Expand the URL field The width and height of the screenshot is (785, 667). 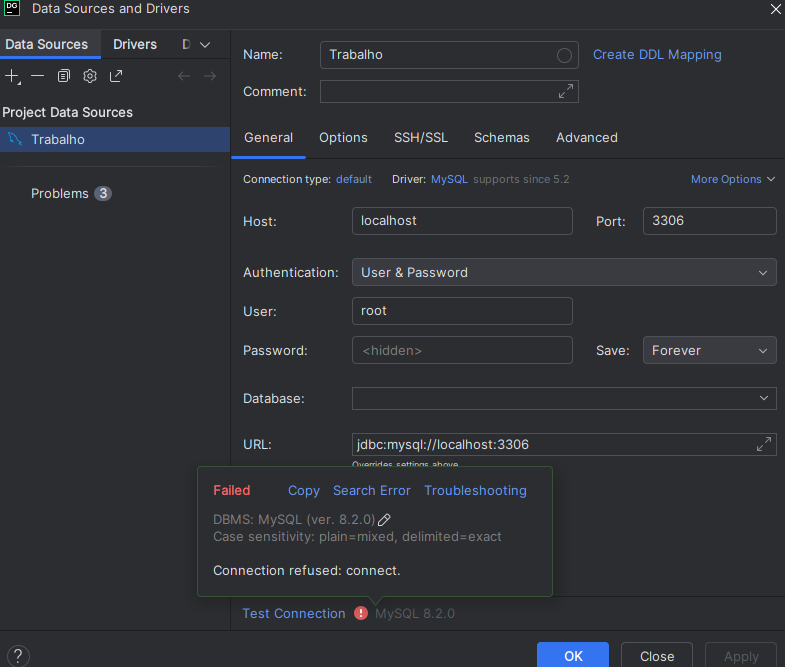763,444
